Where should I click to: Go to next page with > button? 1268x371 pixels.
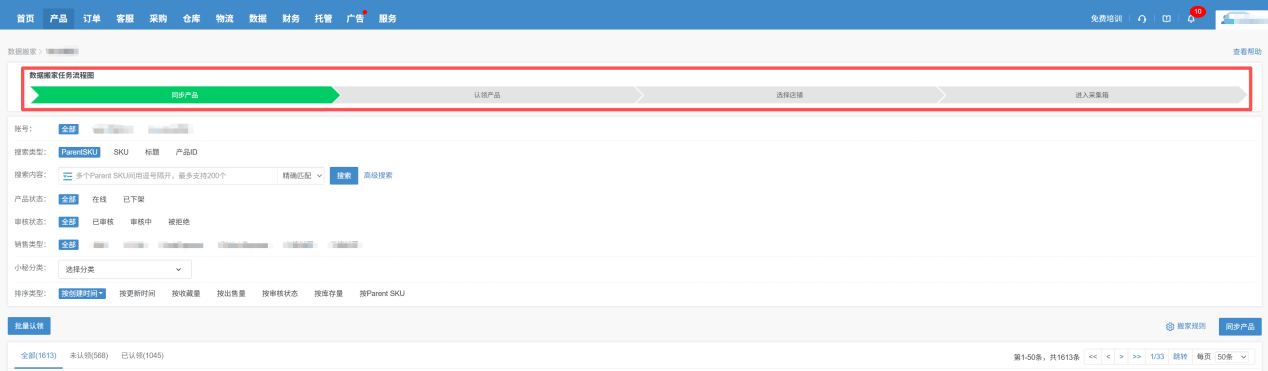tap(1122, 356)
